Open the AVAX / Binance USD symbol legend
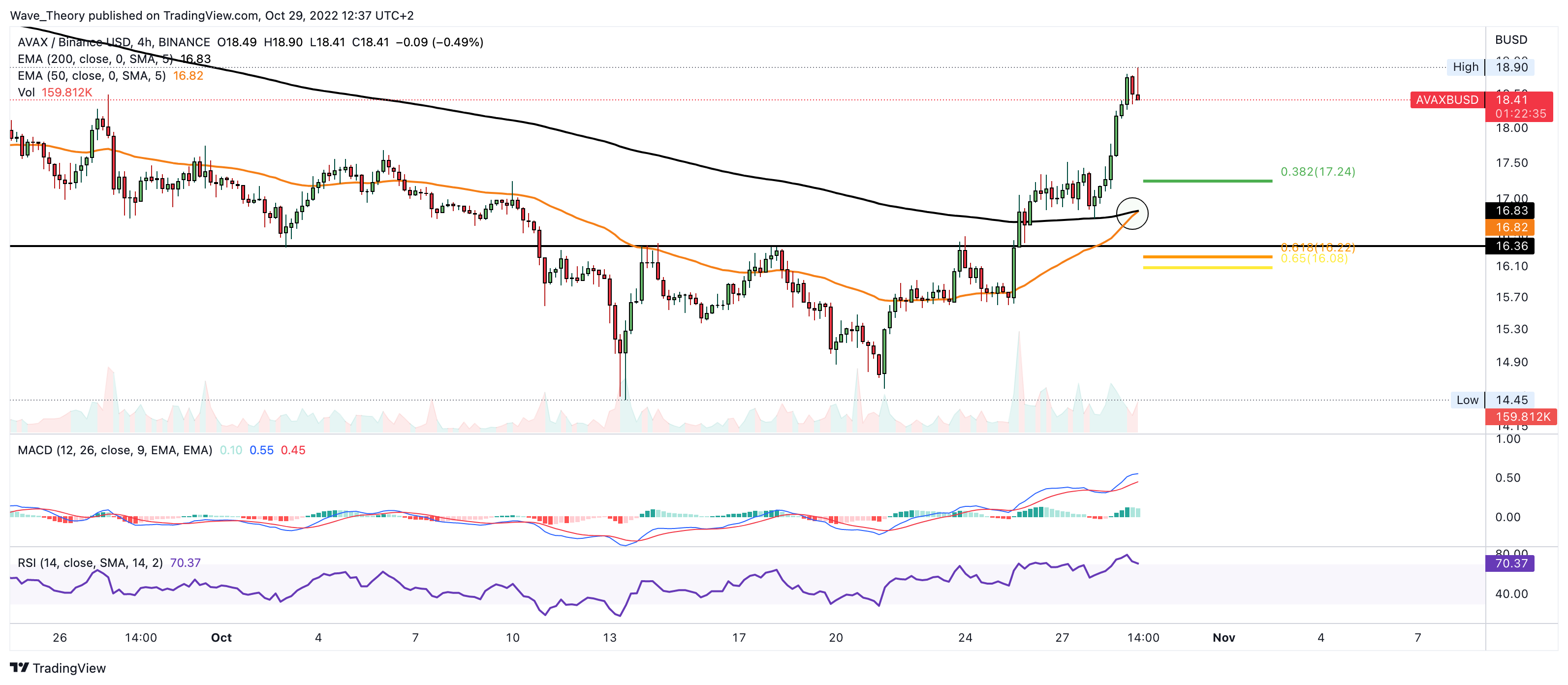 coord(113,42)
